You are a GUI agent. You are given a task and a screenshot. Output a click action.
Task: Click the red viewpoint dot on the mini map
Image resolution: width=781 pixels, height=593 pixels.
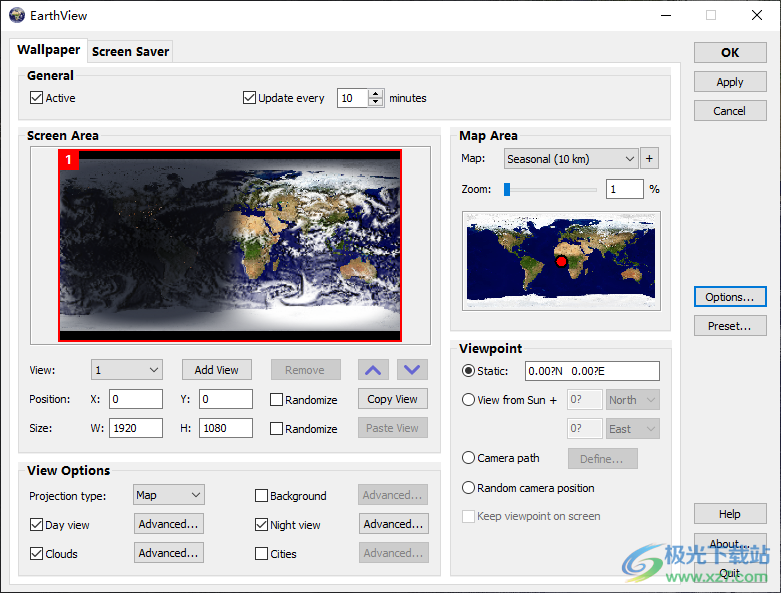[x=561, y=261]
